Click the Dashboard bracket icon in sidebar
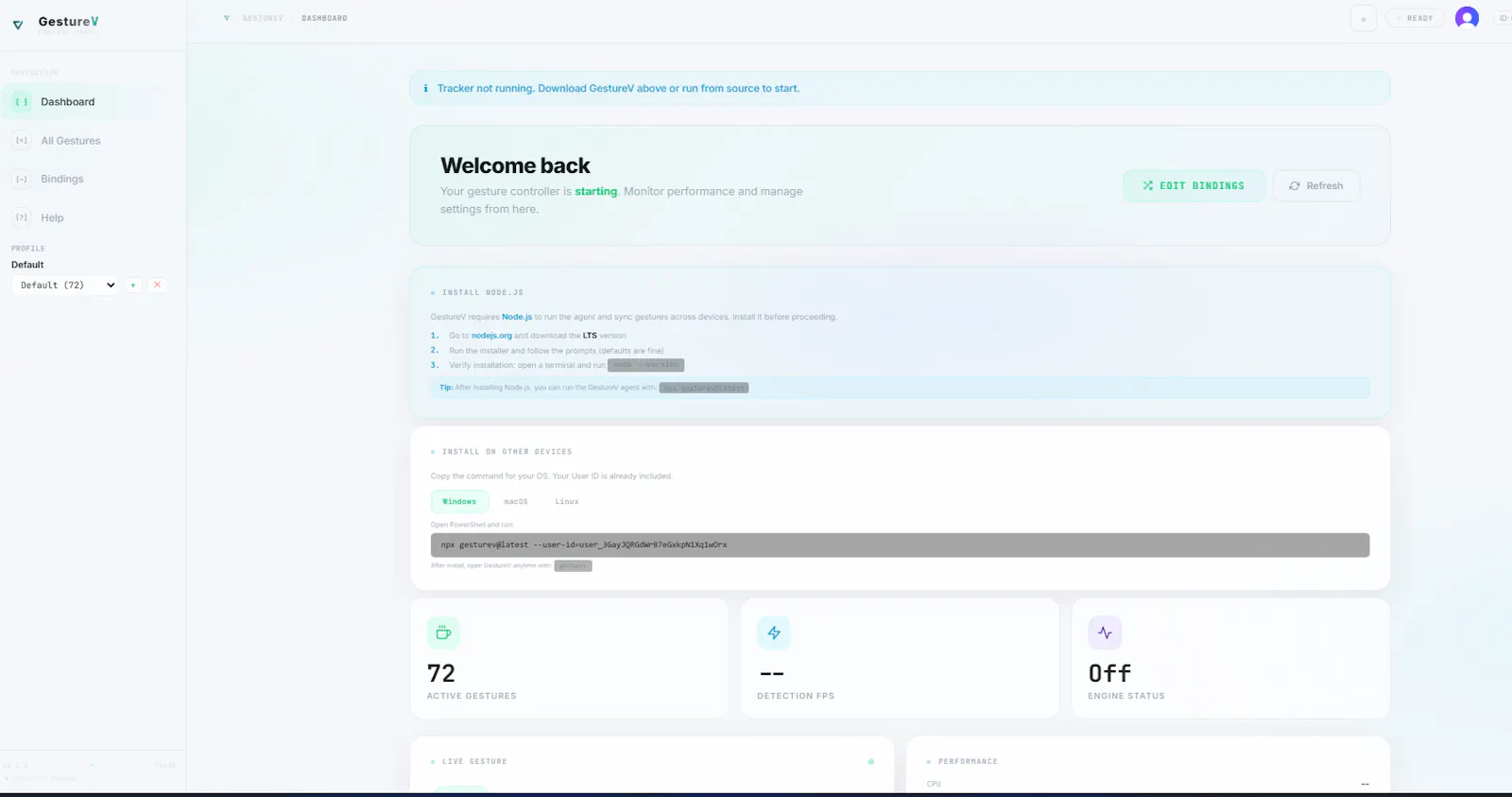This screenshot has width=1512, height=797. [22, 102]
